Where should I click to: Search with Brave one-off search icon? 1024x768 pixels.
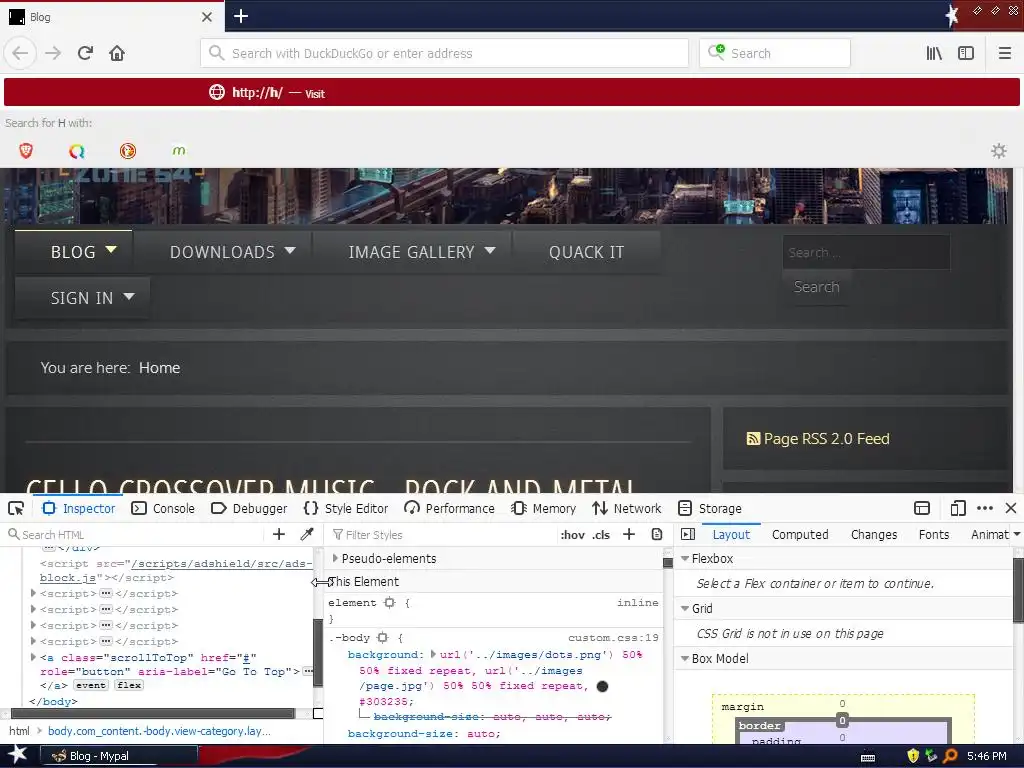[x=26, y=151]
